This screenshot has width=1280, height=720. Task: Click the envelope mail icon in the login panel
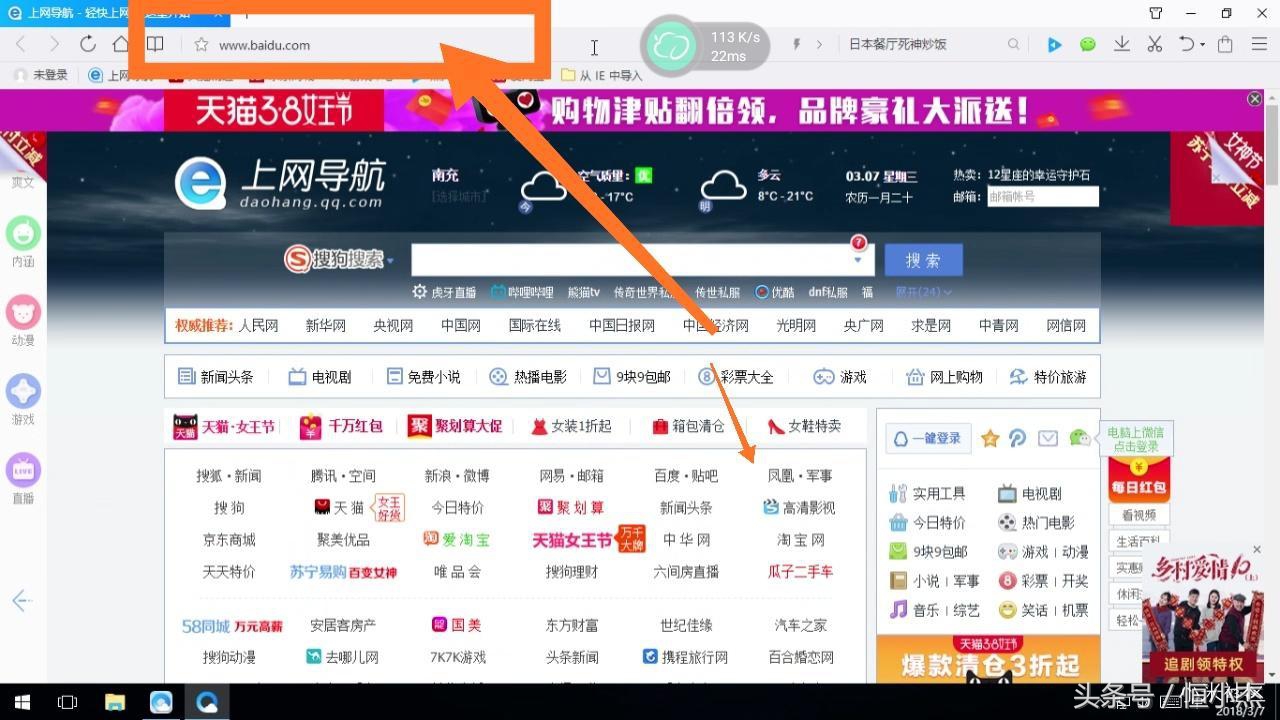[x=1047, y=438]
